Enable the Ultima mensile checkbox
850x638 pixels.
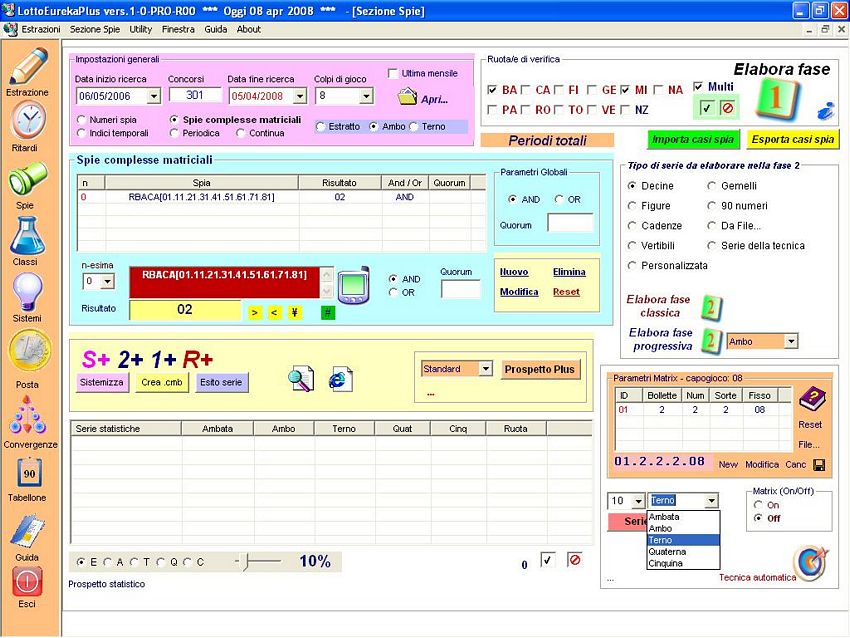point(393,74)
